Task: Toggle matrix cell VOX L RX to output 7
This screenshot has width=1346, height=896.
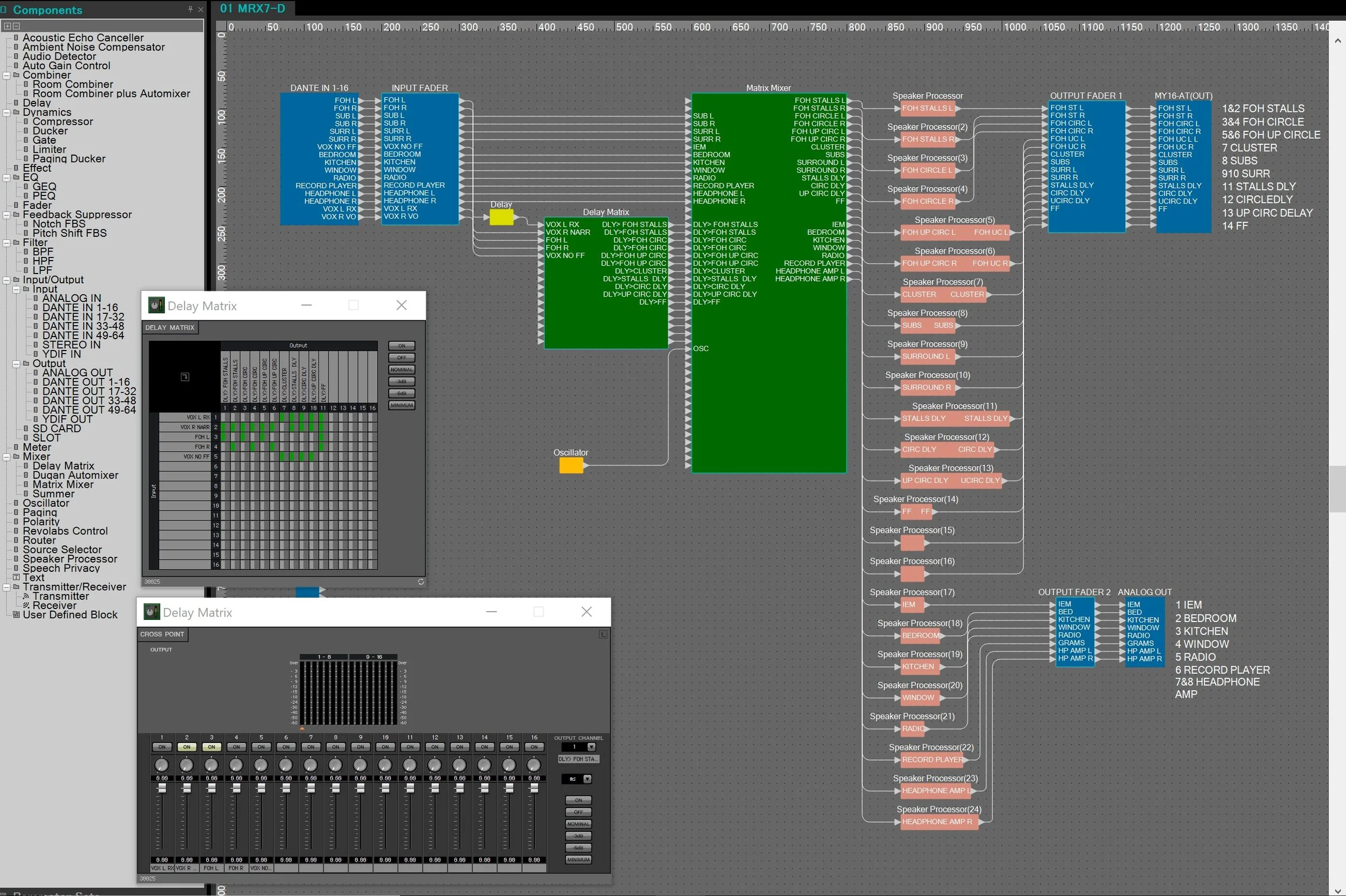Action: [284, 417]
